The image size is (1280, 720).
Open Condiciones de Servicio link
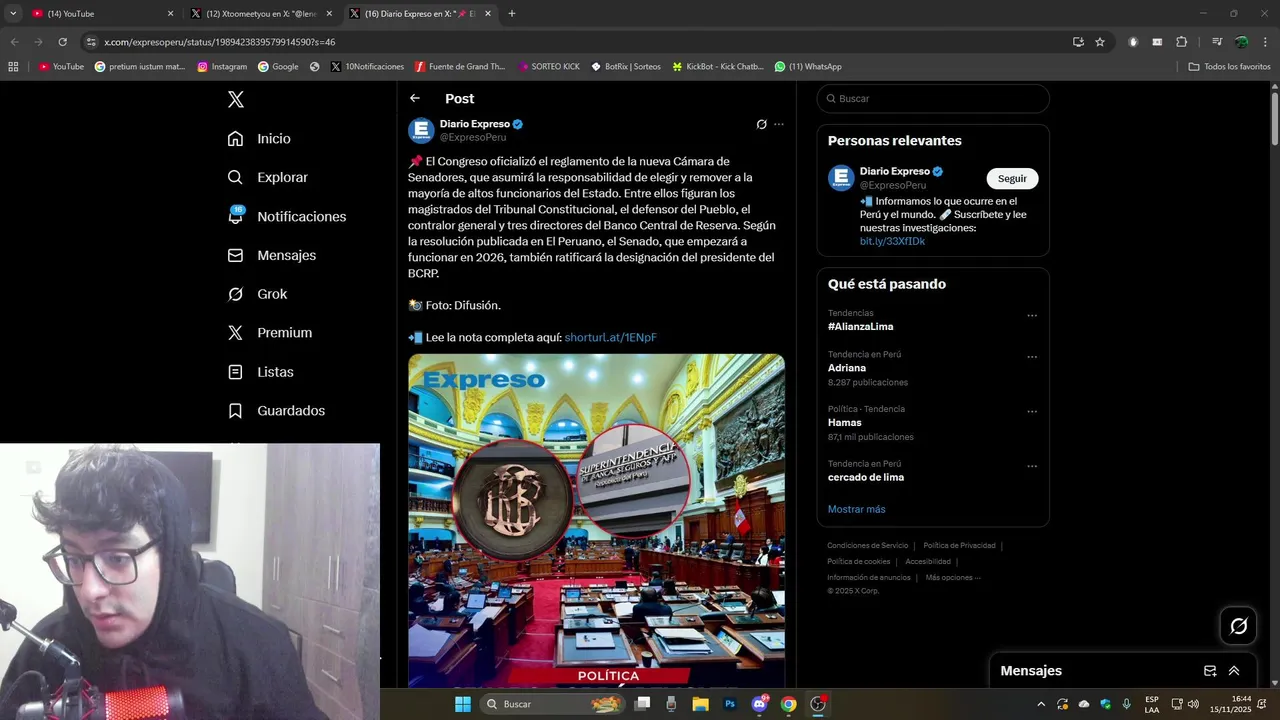coord(868,546)
